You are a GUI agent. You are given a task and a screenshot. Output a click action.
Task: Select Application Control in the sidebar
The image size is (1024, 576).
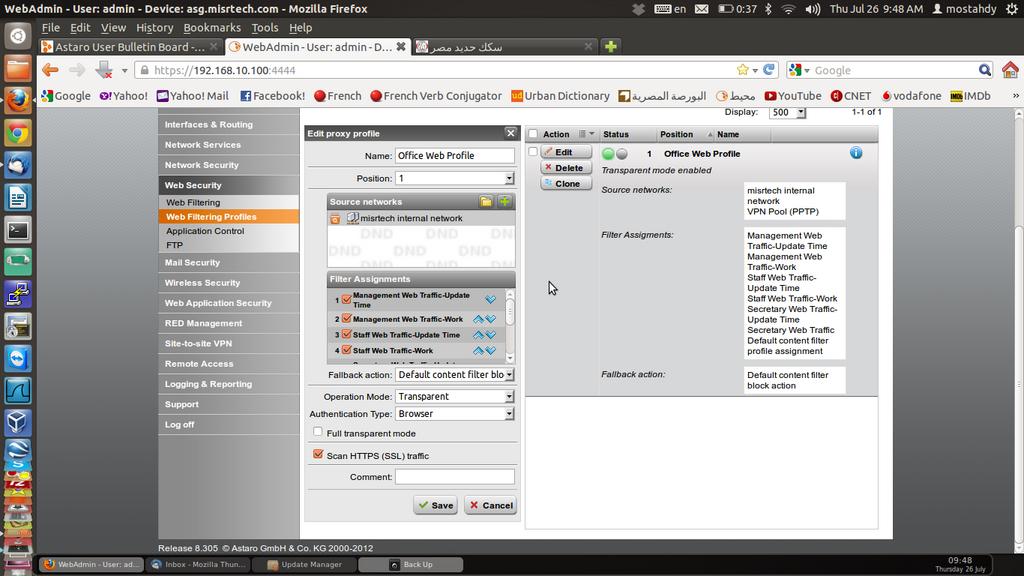205,231
